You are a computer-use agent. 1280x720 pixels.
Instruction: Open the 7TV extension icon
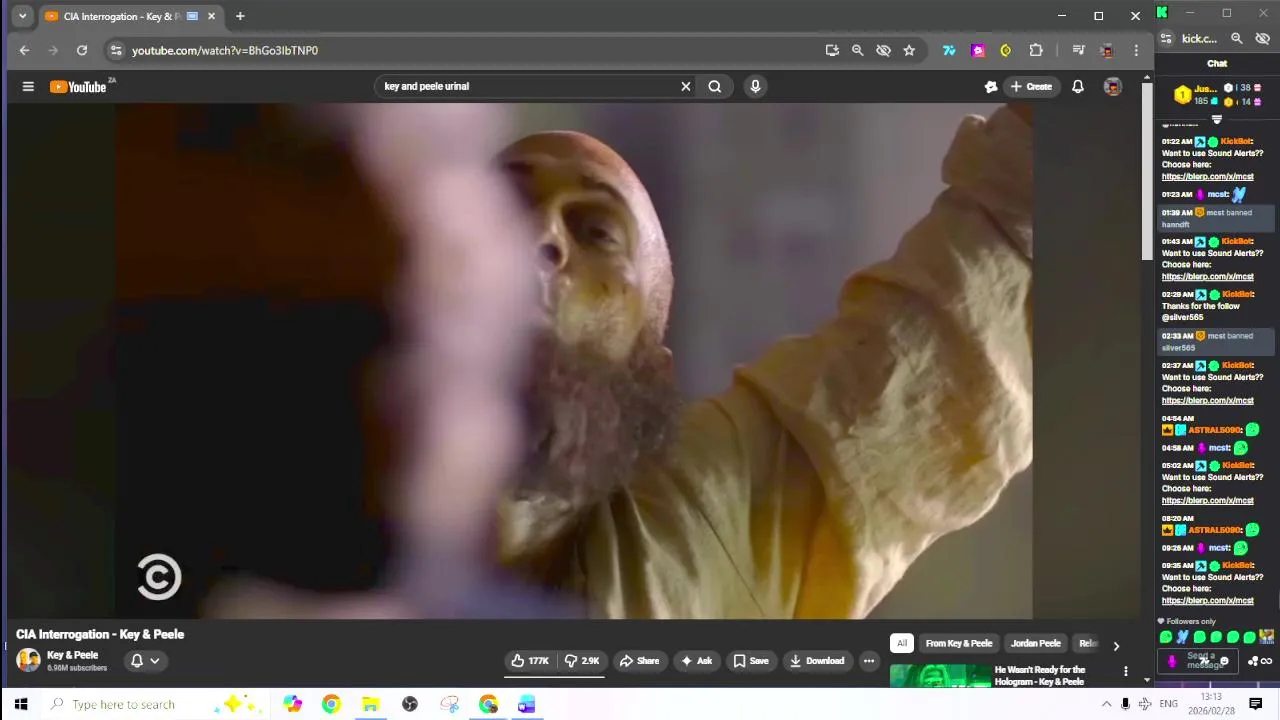tap(949, 50)
